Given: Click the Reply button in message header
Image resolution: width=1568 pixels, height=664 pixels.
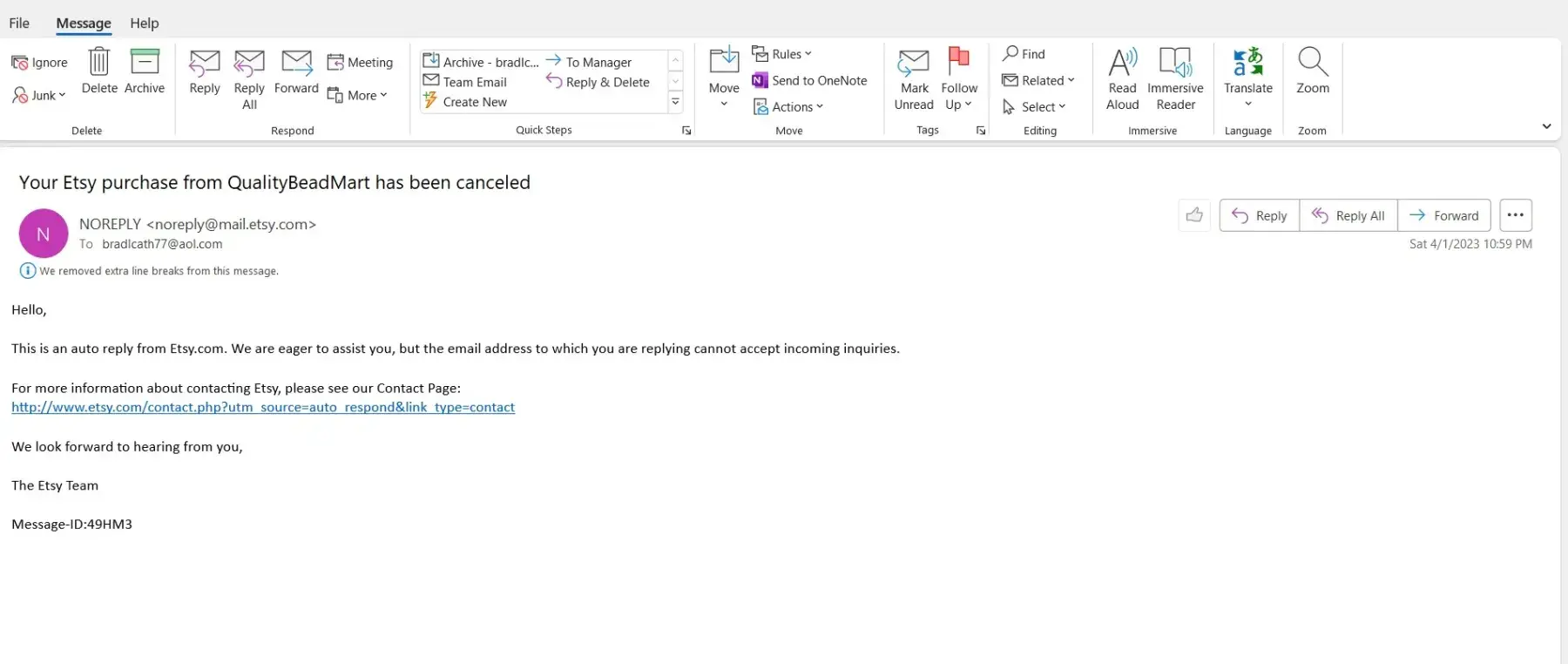Looking at the screenshot, I should tap(1260, 215).
